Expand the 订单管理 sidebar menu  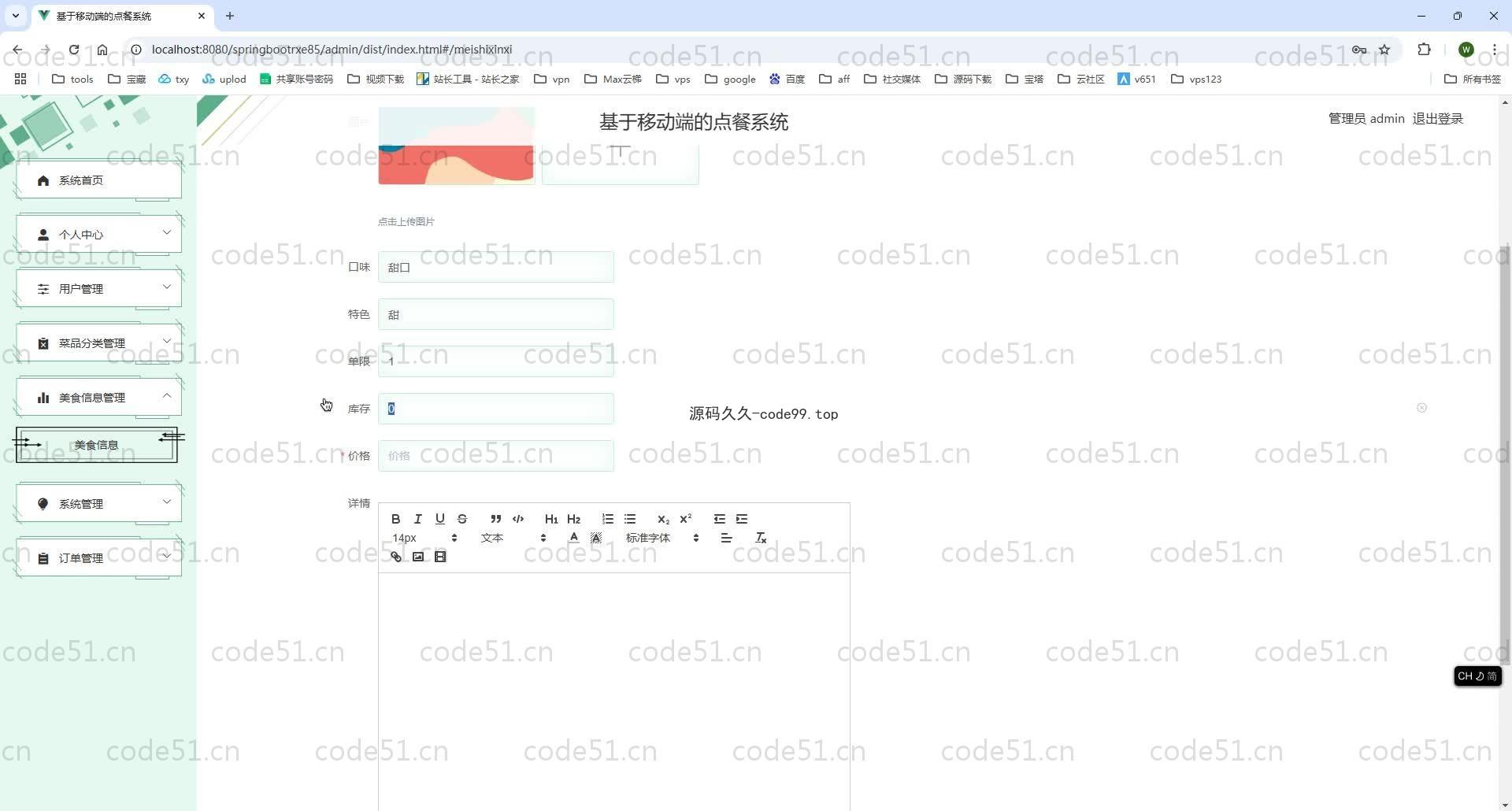pos(98,558)
